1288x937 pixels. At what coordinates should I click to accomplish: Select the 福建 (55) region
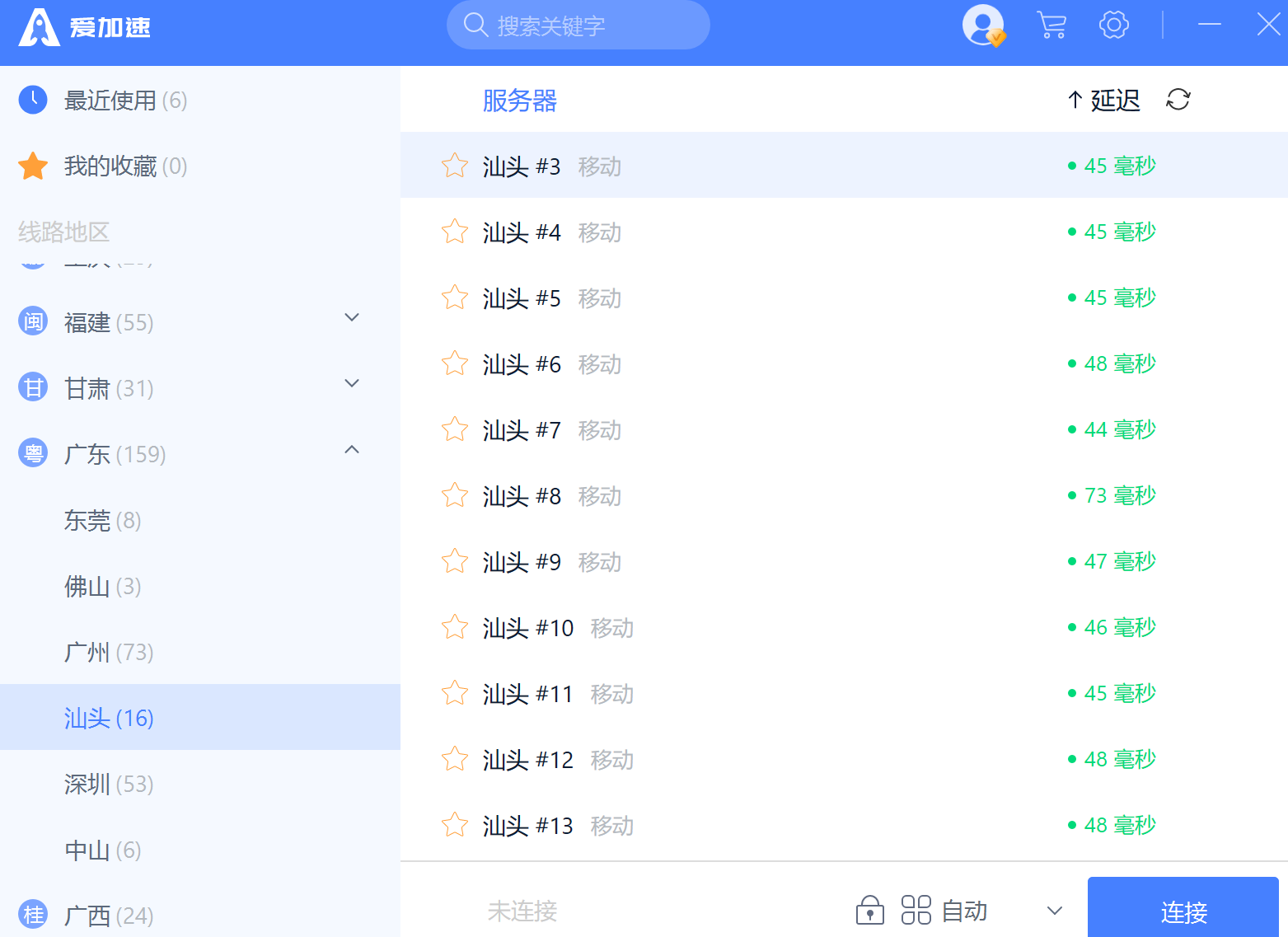pos(200,322)
